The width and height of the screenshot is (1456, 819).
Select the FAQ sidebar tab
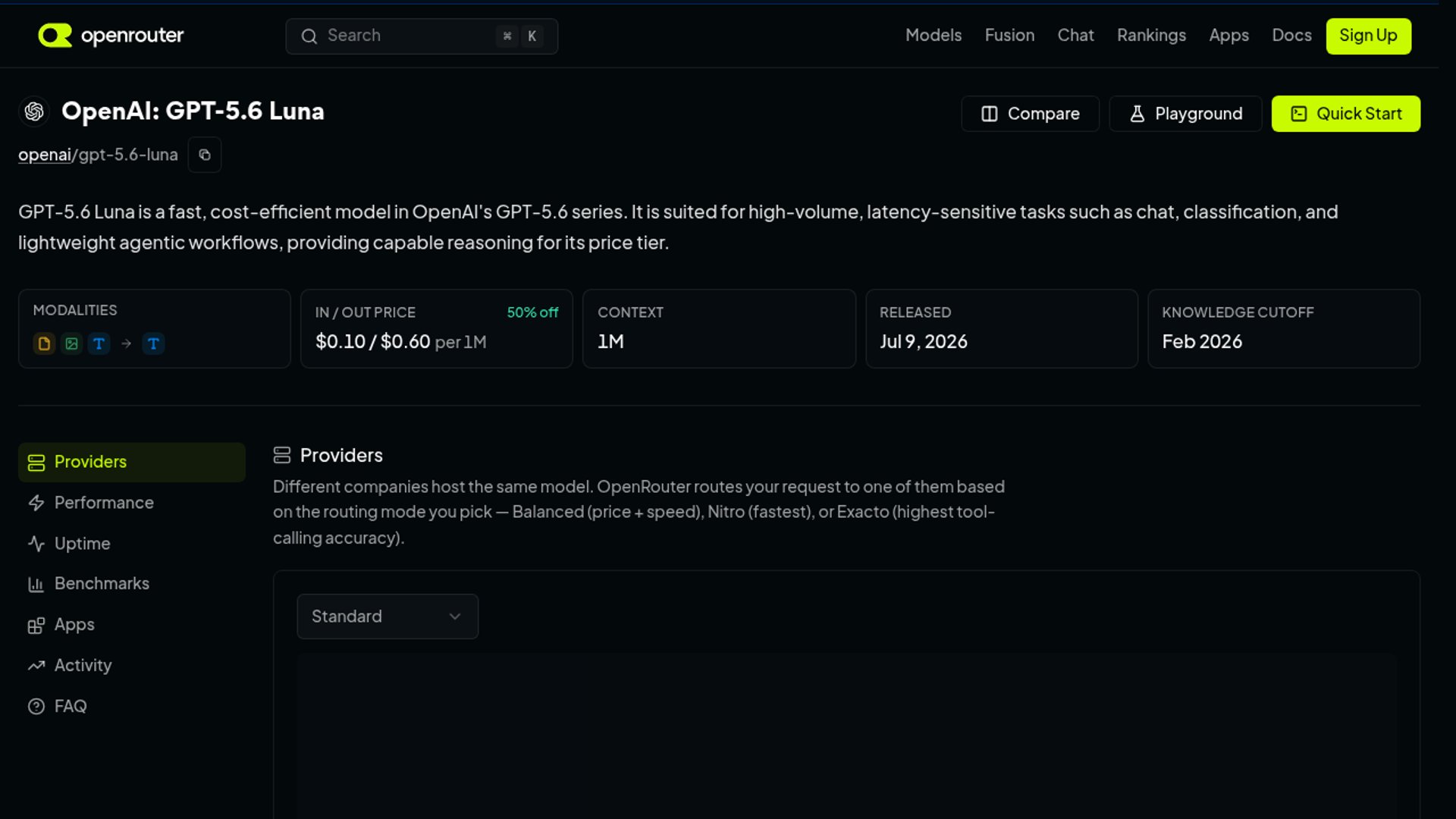click(132, 707)
